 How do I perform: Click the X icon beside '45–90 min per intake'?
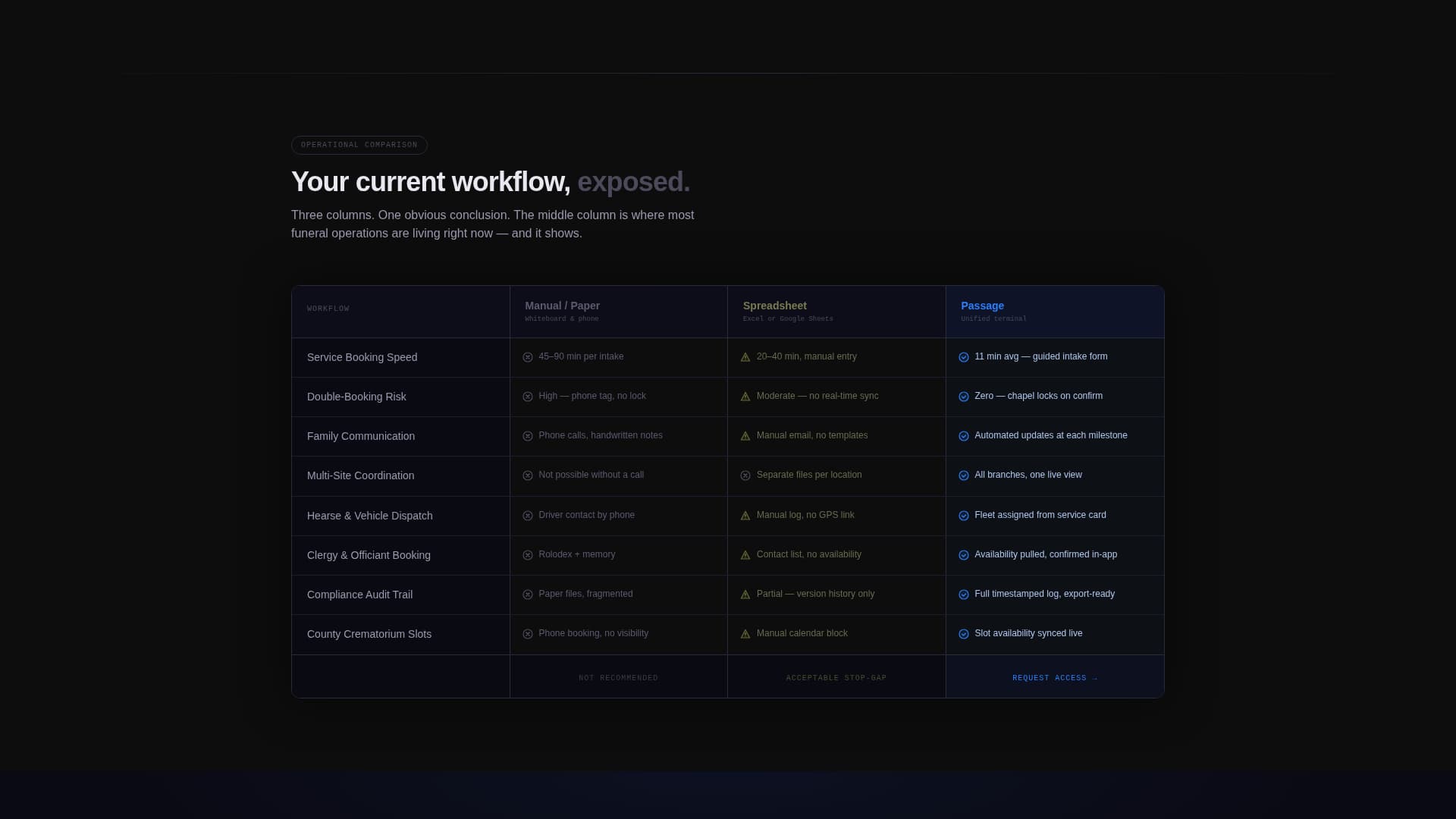click(528, 357)
